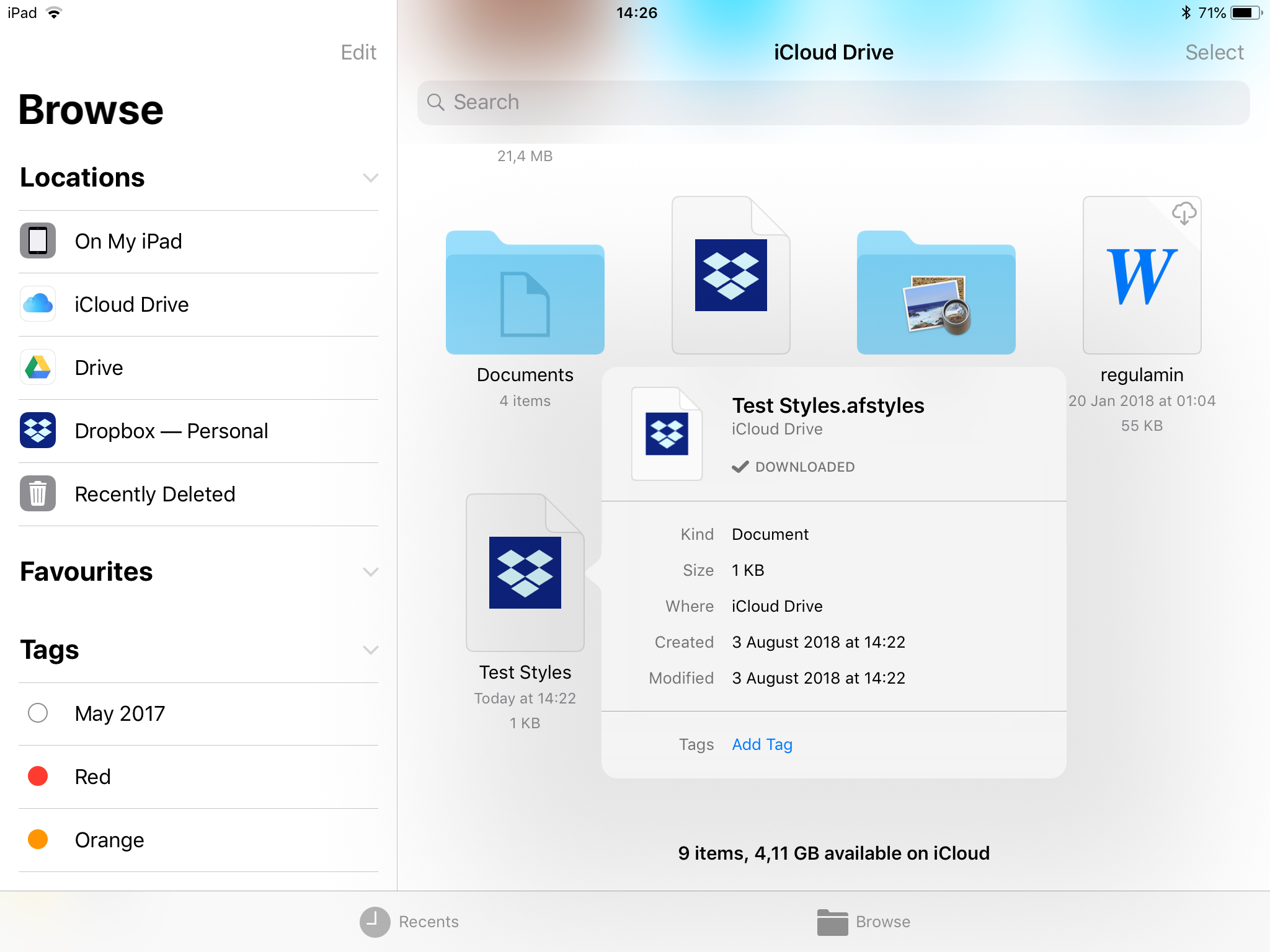Tap the Dropbox-branded file above the info panel
1270x952 pixels.
(730, 275)
